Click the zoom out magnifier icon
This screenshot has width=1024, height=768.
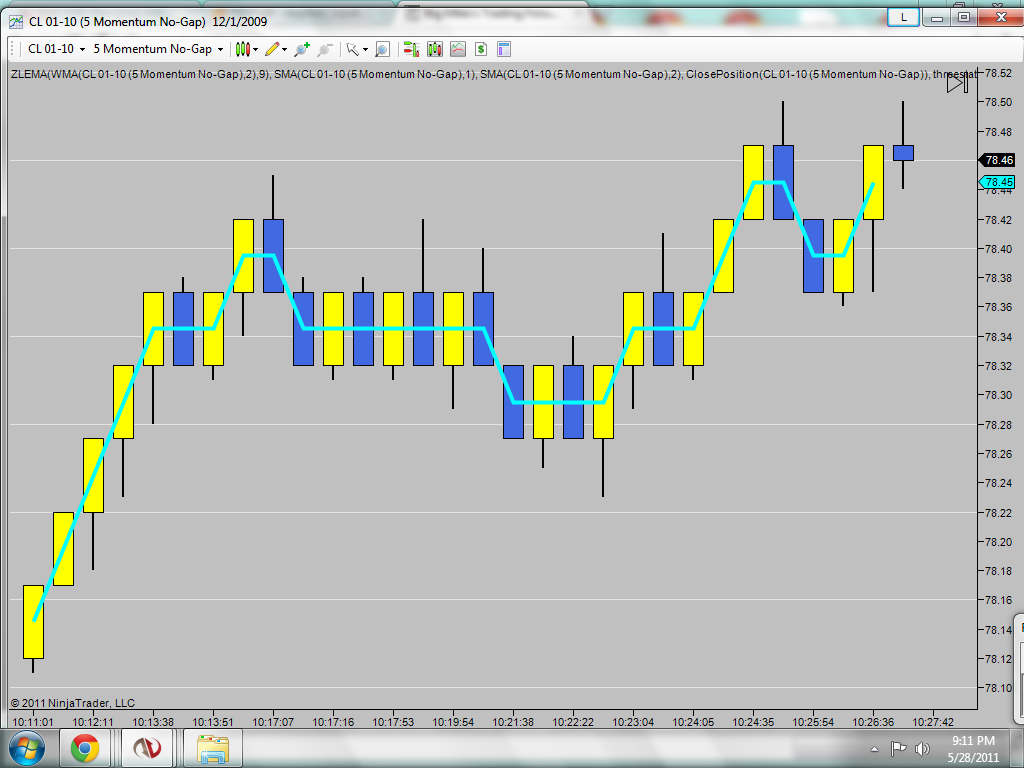click(x=325, y=49)
